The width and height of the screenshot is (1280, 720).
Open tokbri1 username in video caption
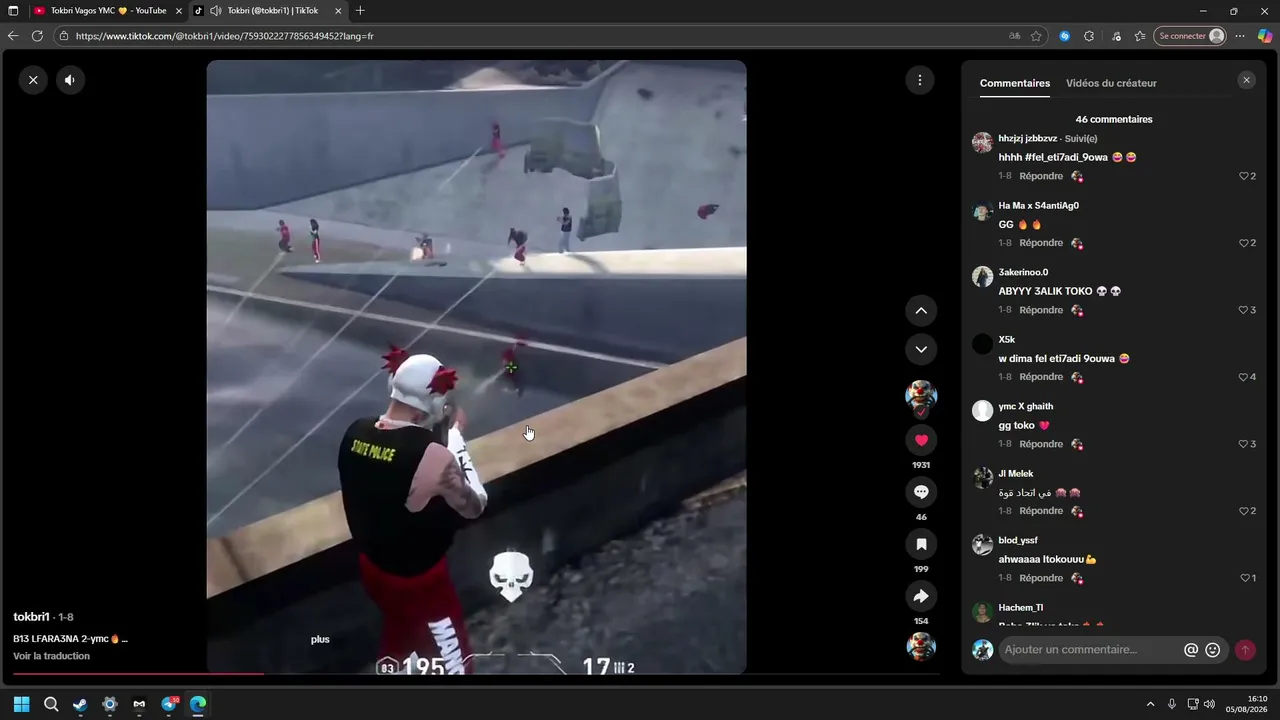[x=31, y=617]
